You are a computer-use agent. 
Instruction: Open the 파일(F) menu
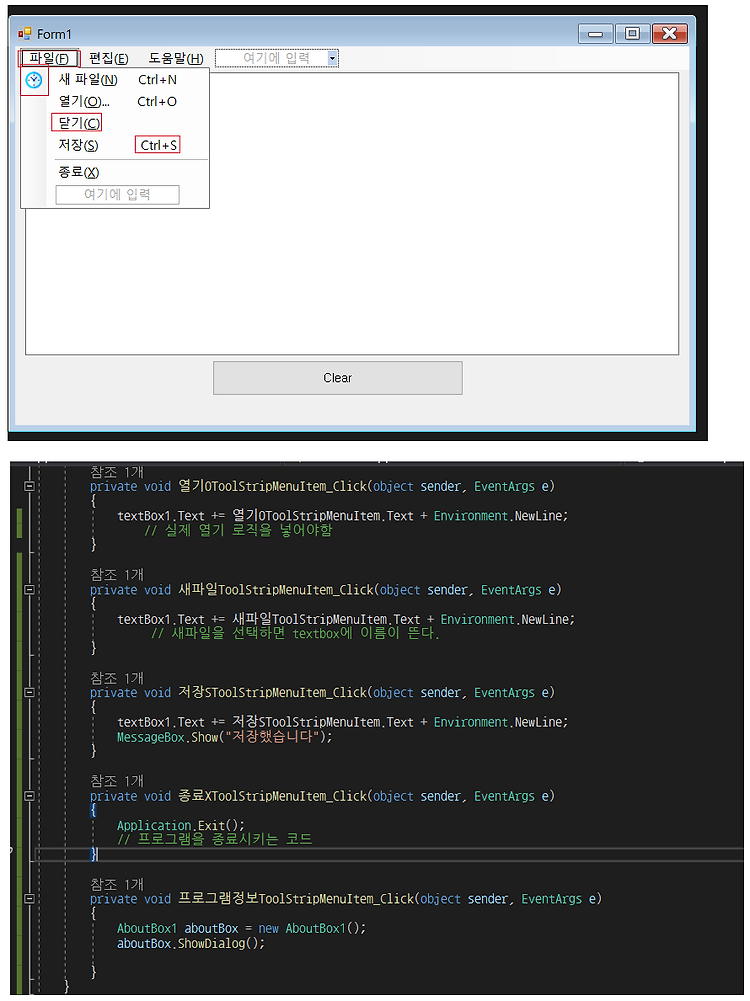click(49, 59)
